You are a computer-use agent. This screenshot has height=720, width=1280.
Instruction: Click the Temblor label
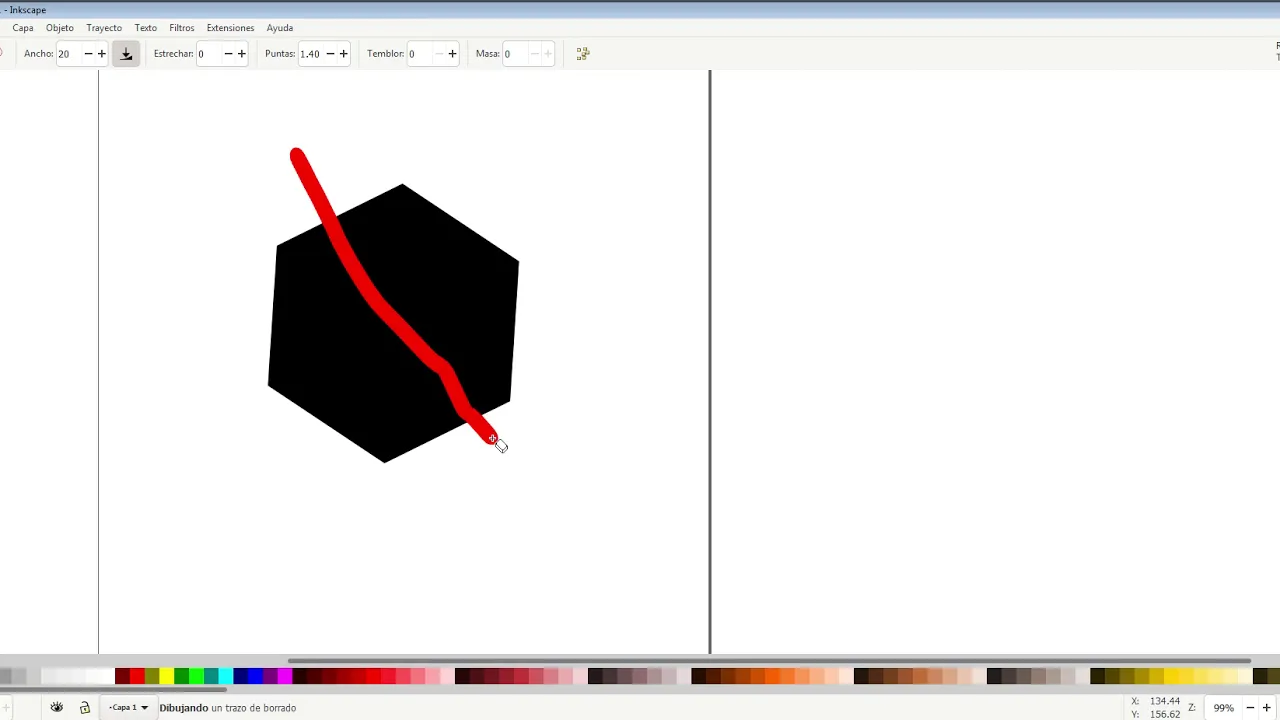tap(385, 54)
